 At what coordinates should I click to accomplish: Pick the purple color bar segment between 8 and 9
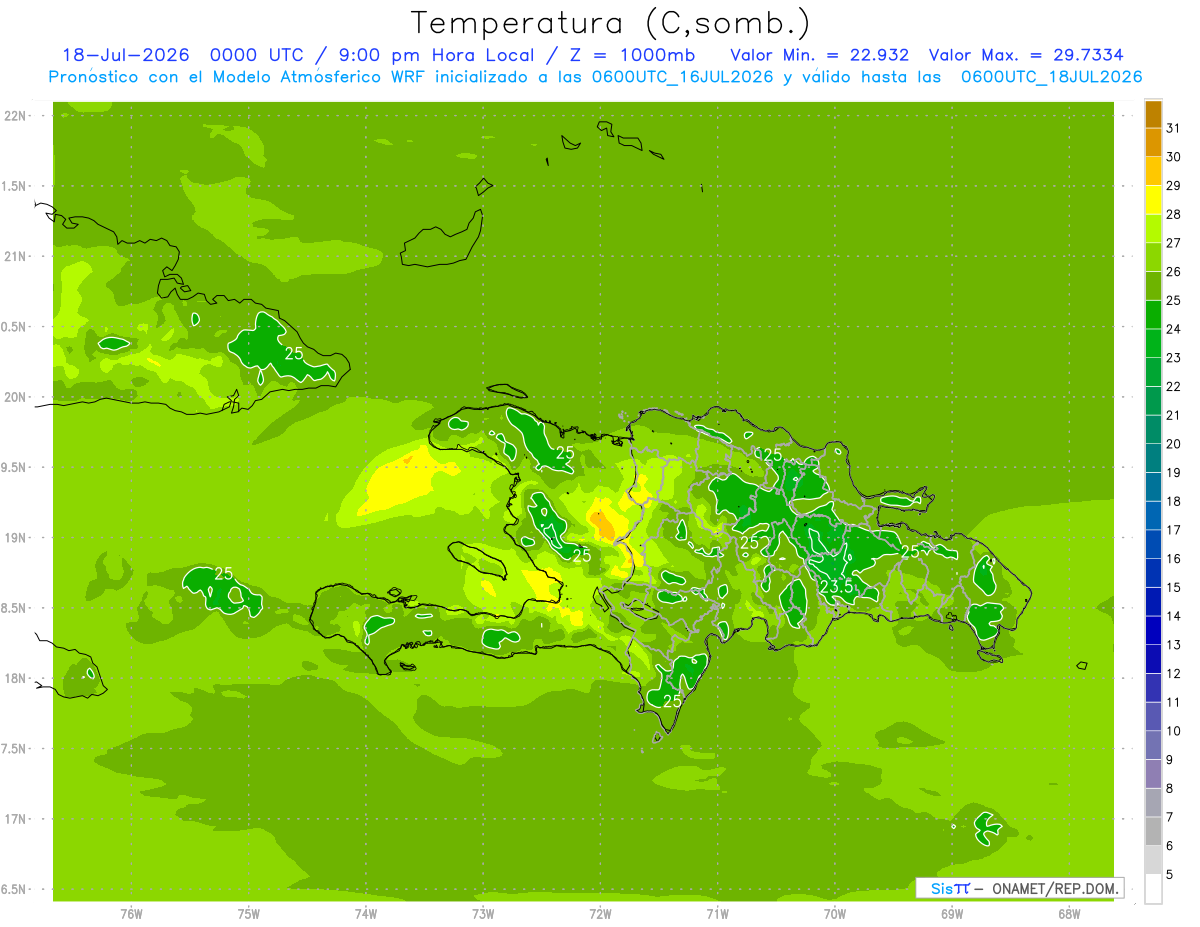click(1153, 774)
